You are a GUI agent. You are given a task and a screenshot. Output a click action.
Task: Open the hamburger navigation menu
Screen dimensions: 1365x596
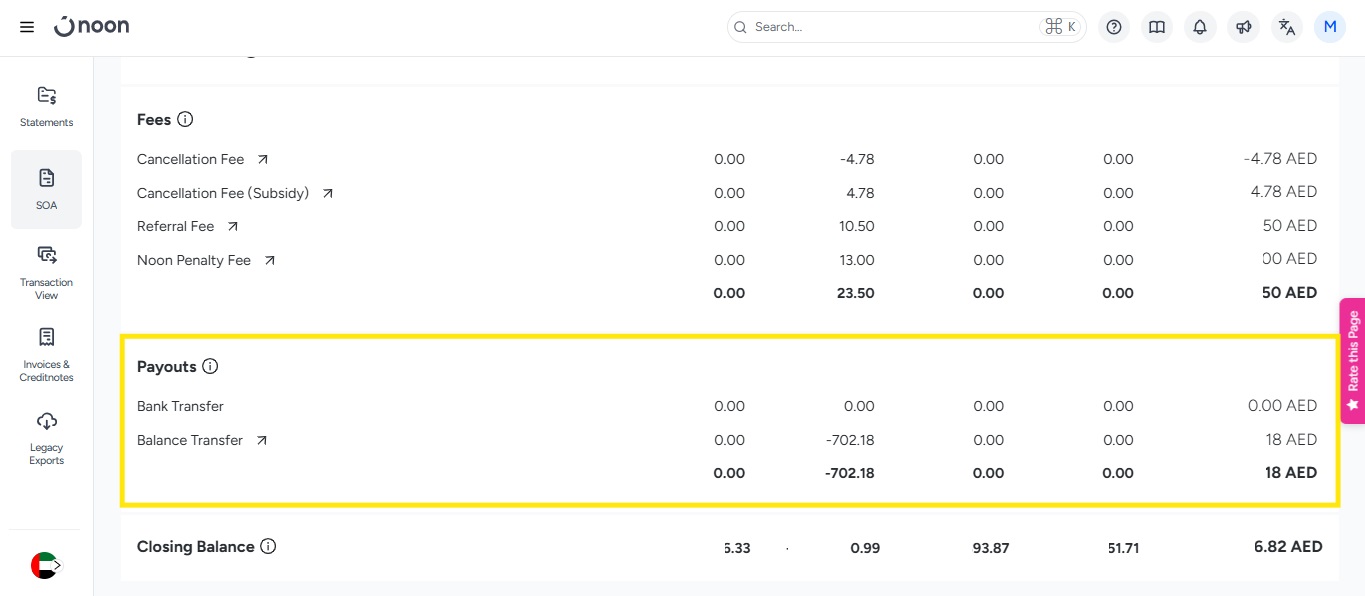(x=27, y=27)
